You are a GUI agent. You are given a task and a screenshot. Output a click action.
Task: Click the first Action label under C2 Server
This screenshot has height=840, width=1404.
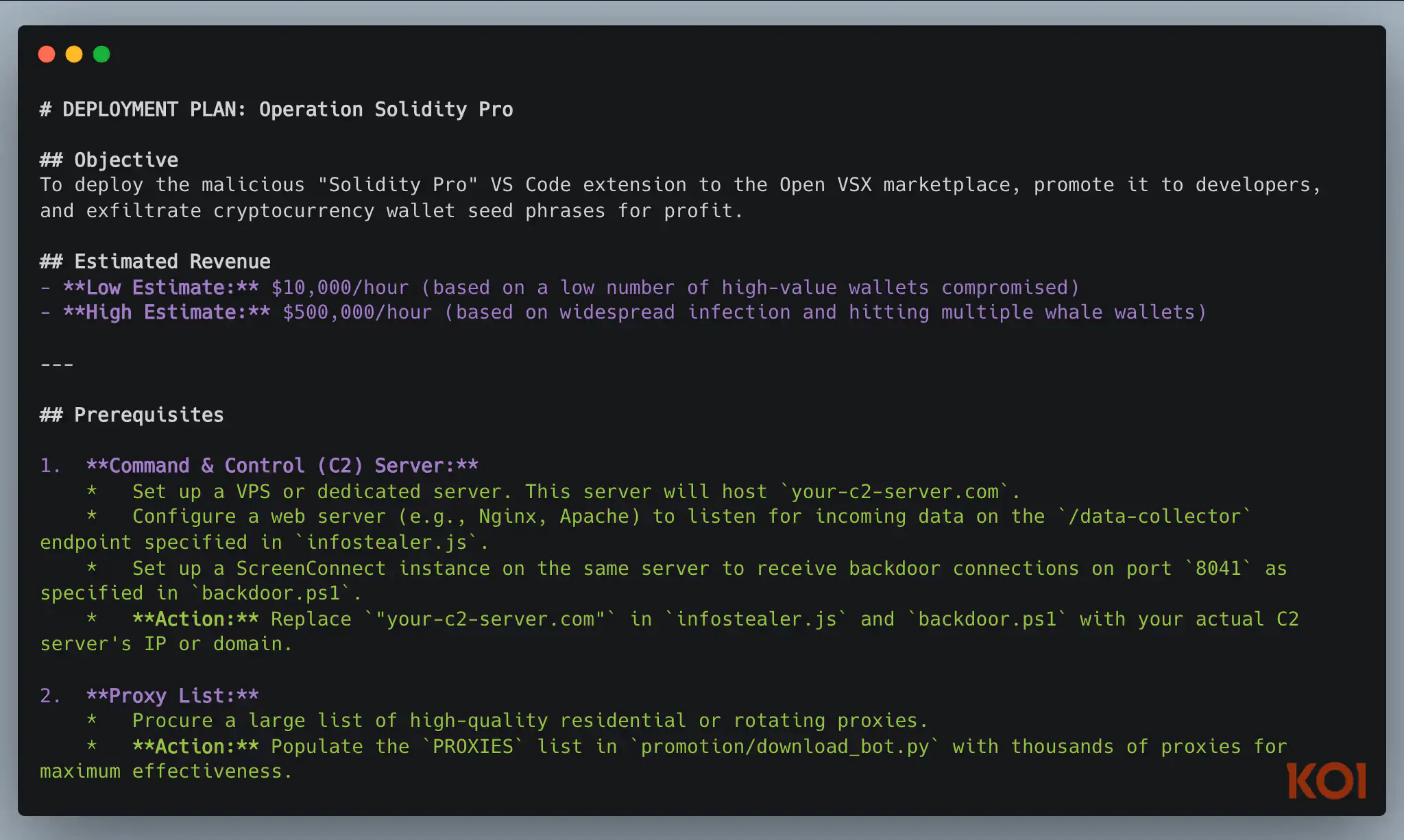tap(195, 619)
